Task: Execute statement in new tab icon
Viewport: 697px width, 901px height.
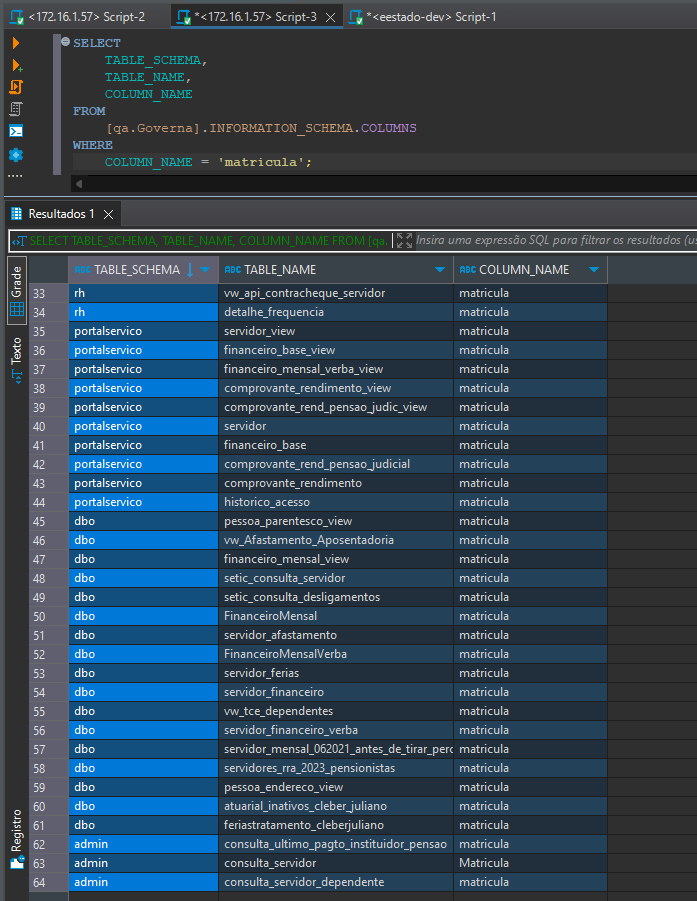Action: [17, 66]
